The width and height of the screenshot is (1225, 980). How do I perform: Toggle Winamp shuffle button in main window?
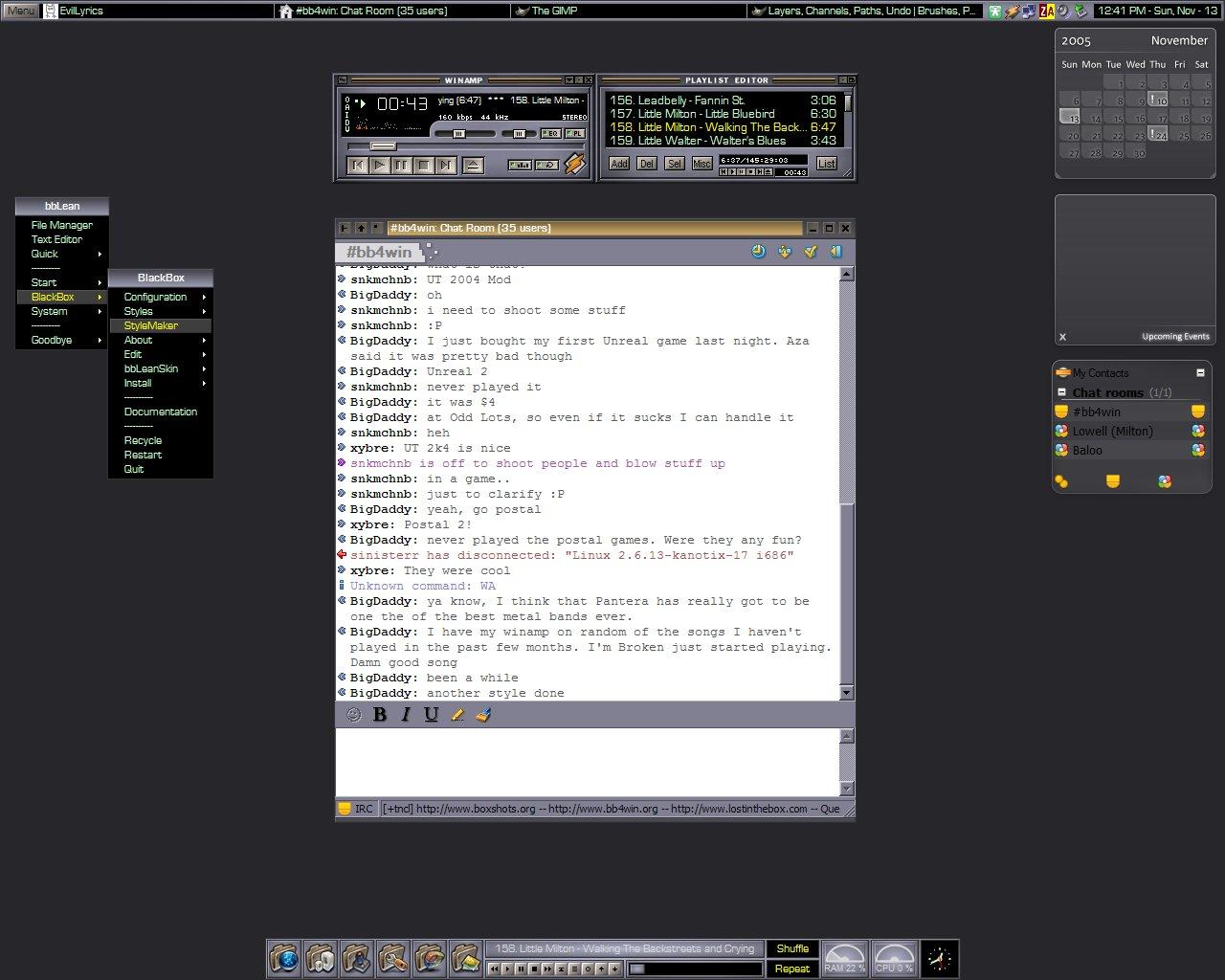coord(520,165)
